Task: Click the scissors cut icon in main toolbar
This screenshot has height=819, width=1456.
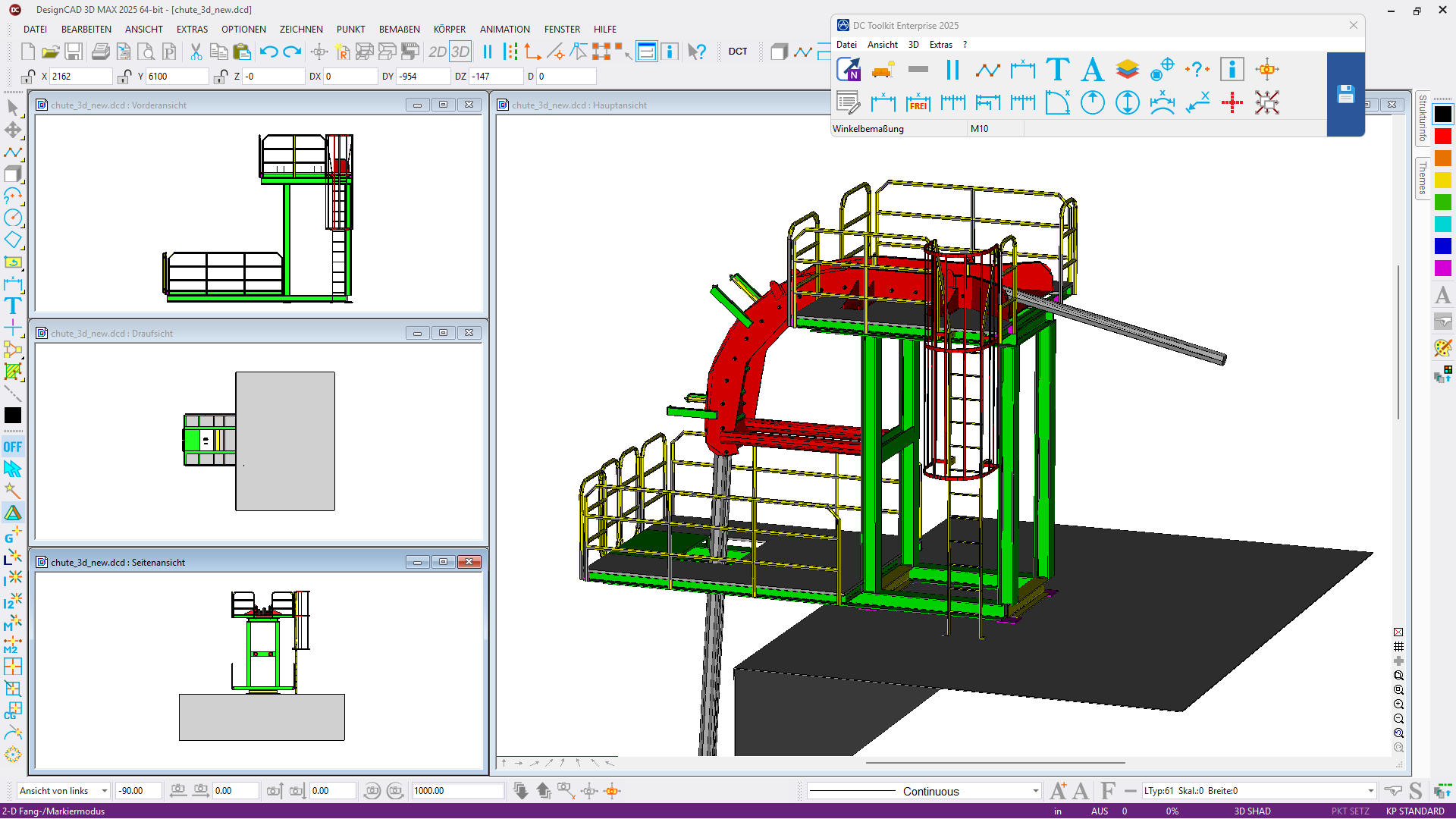Action: 196,52
